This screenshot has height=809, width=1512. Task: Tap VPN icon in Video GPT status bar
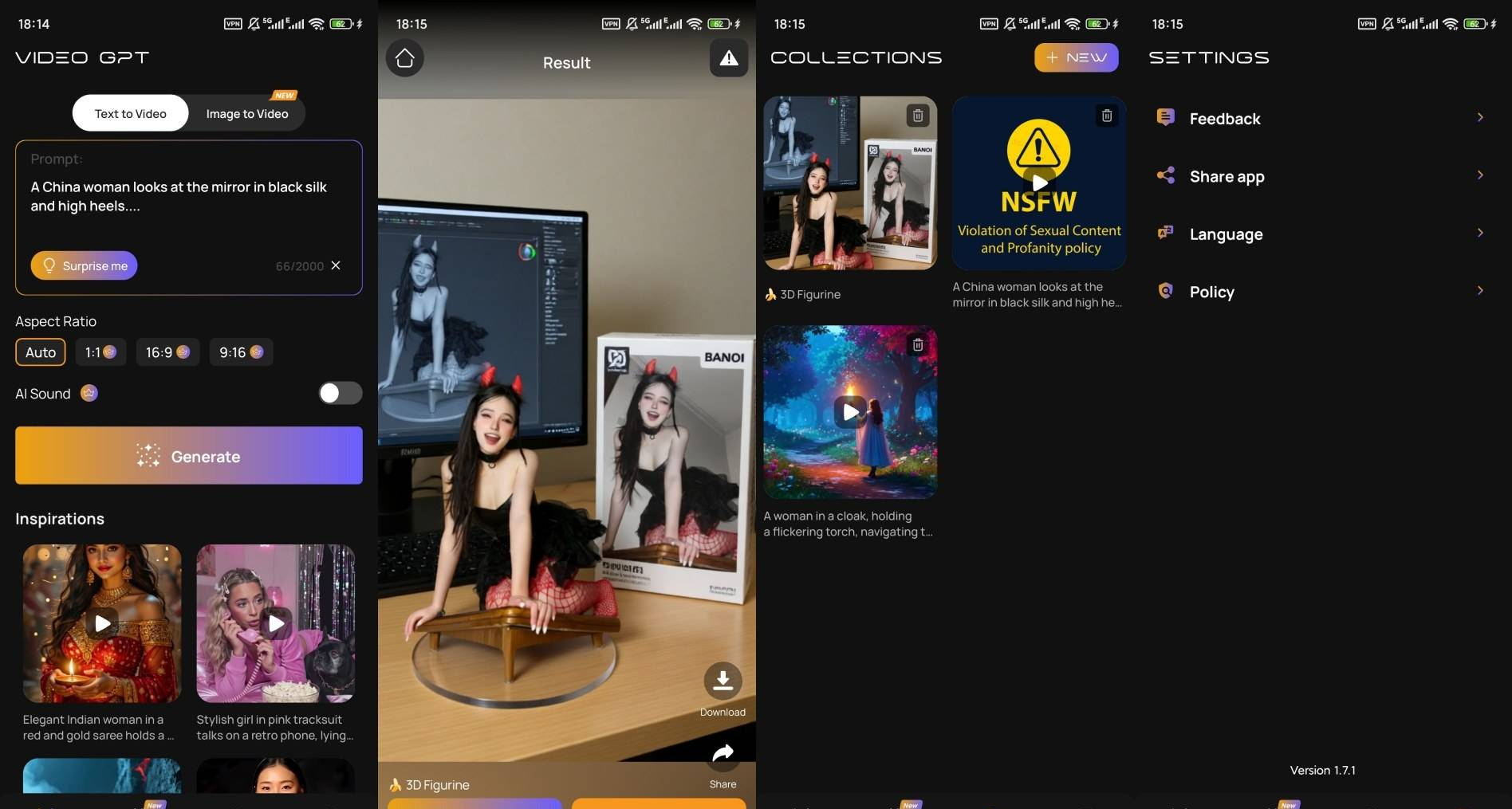(233, 24)
